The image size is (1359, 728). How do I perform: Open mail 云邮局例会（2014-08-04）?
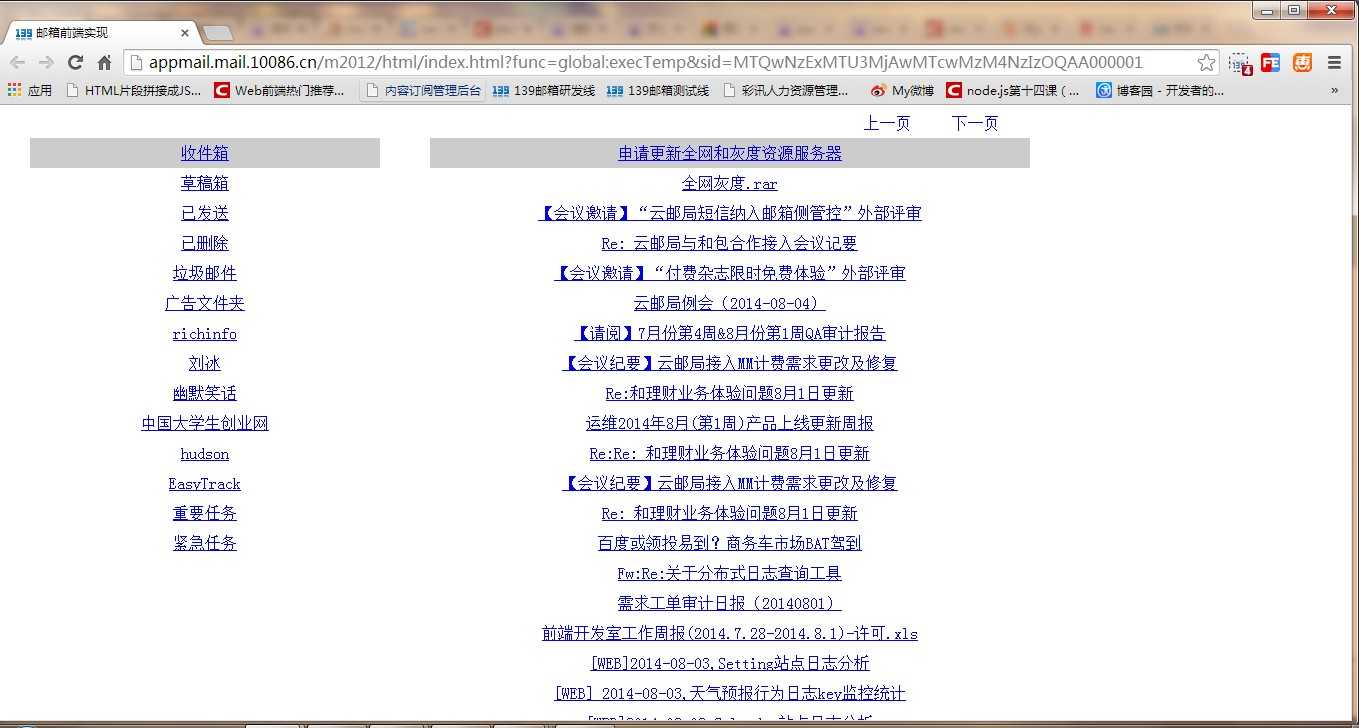click(x=730, y=303)
